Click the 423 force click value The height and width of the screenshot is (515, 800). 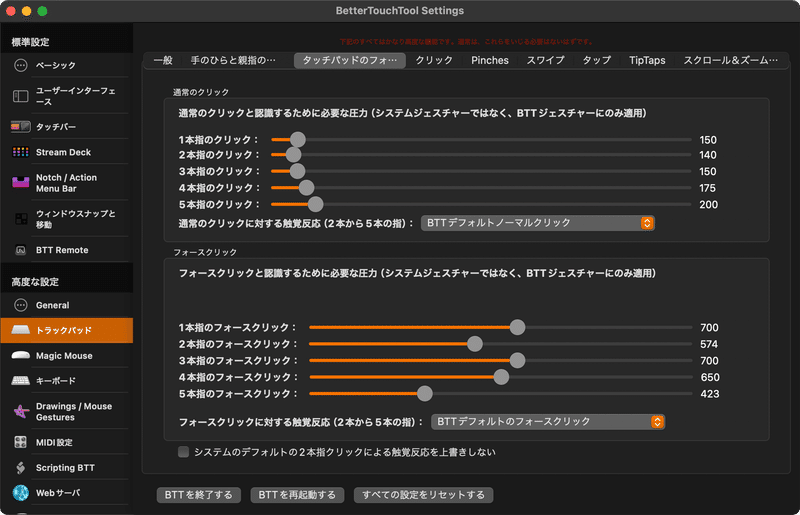pos(710,394)
